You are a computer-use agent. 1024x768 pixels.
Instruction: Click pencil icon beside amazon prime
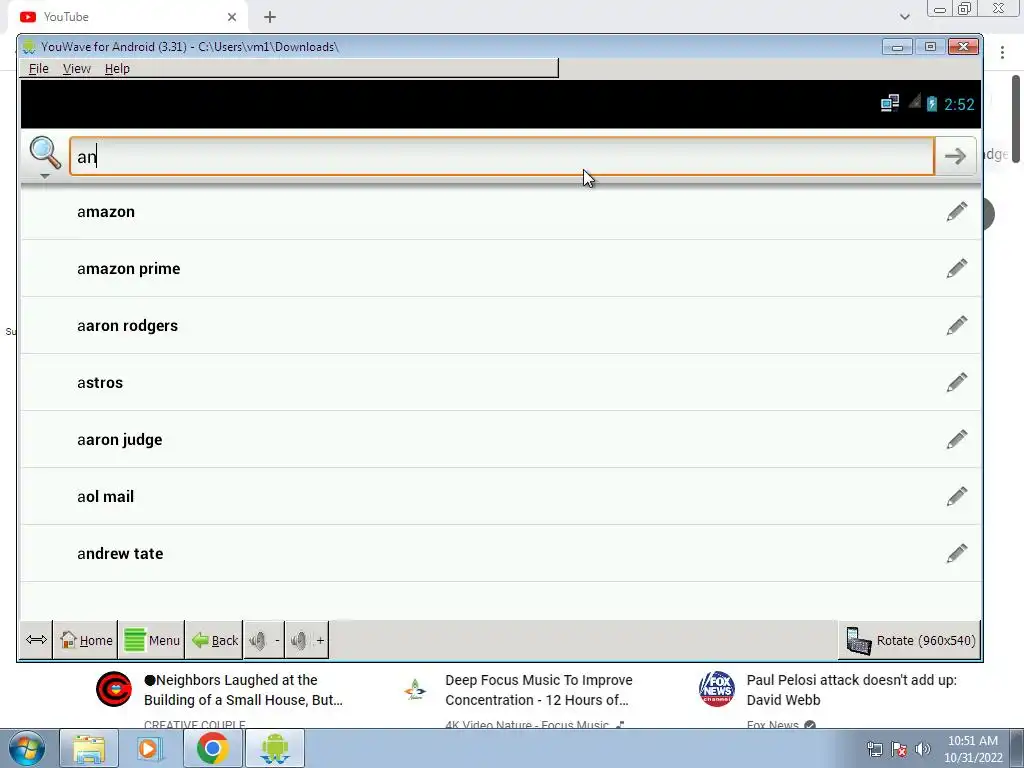957,268
